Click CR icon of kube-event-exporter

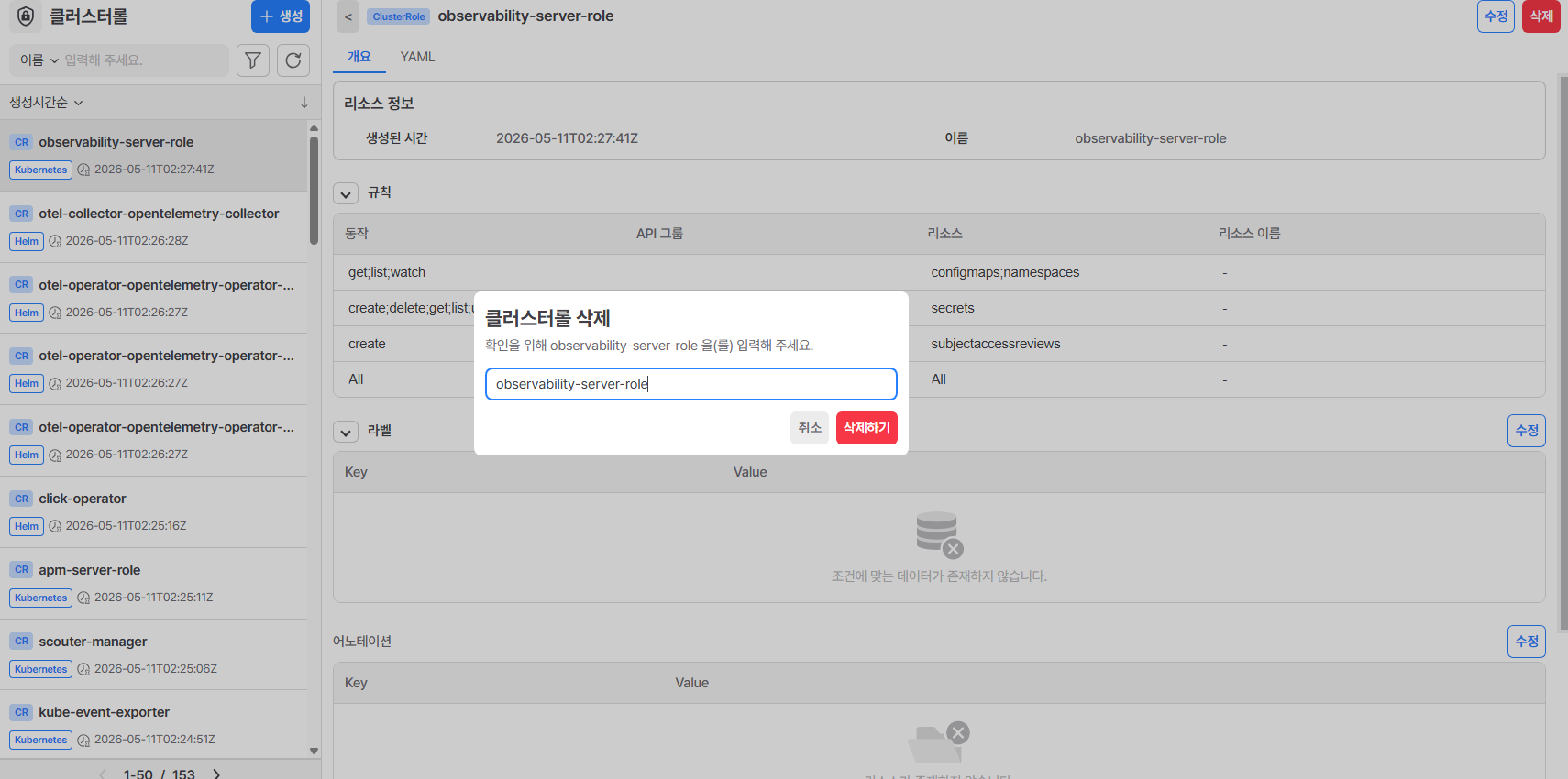pos(22,712)
